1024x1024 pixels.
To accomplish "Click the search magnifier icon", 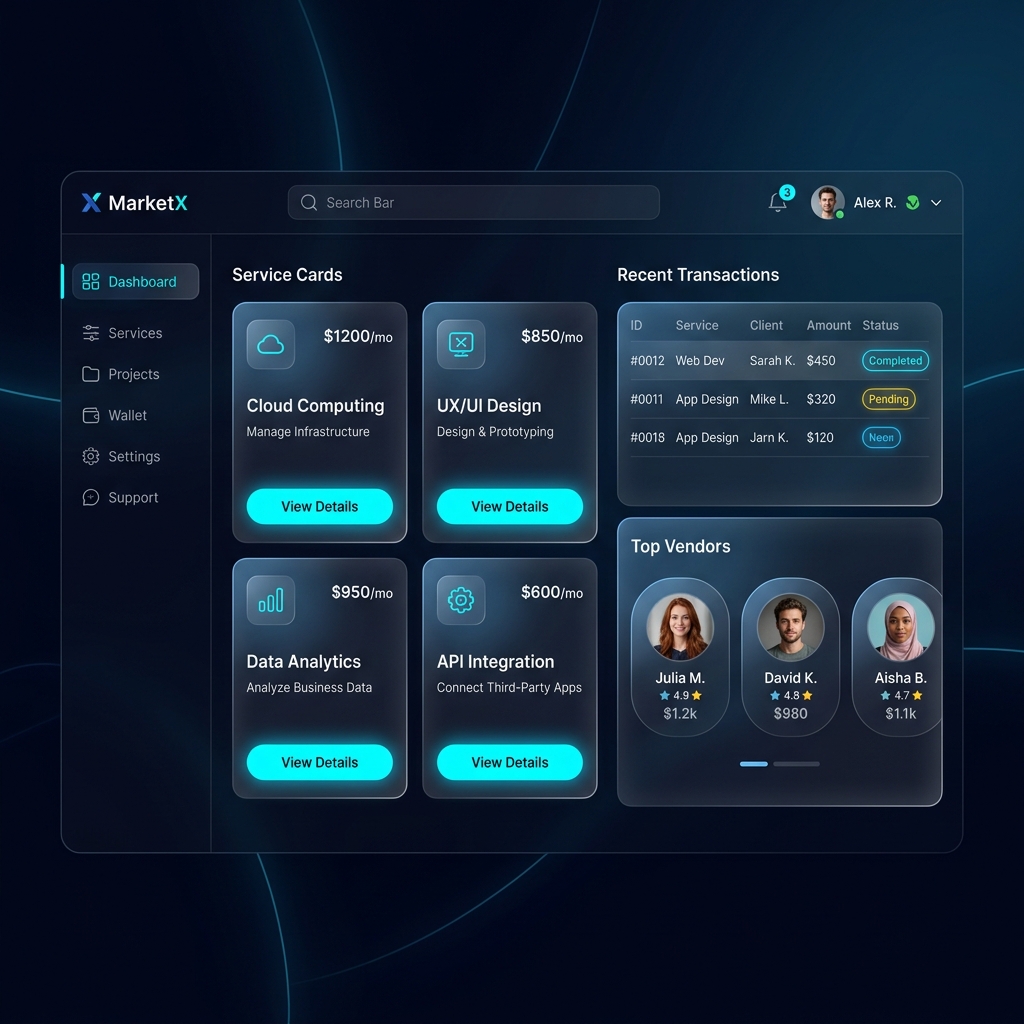I will tap(309, 202).
